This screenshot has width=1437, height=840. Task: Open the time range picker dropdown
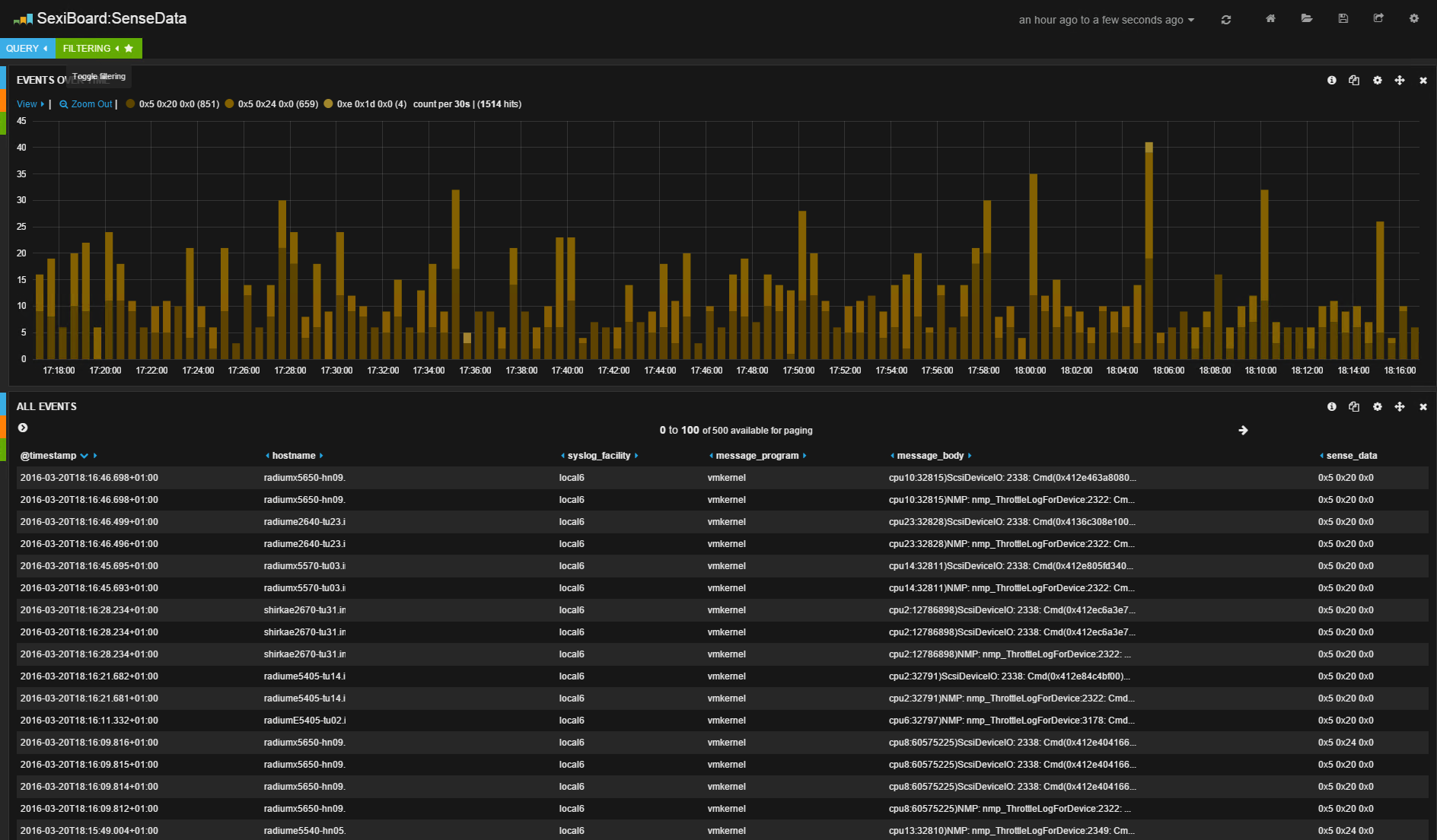coord(1106,20)
